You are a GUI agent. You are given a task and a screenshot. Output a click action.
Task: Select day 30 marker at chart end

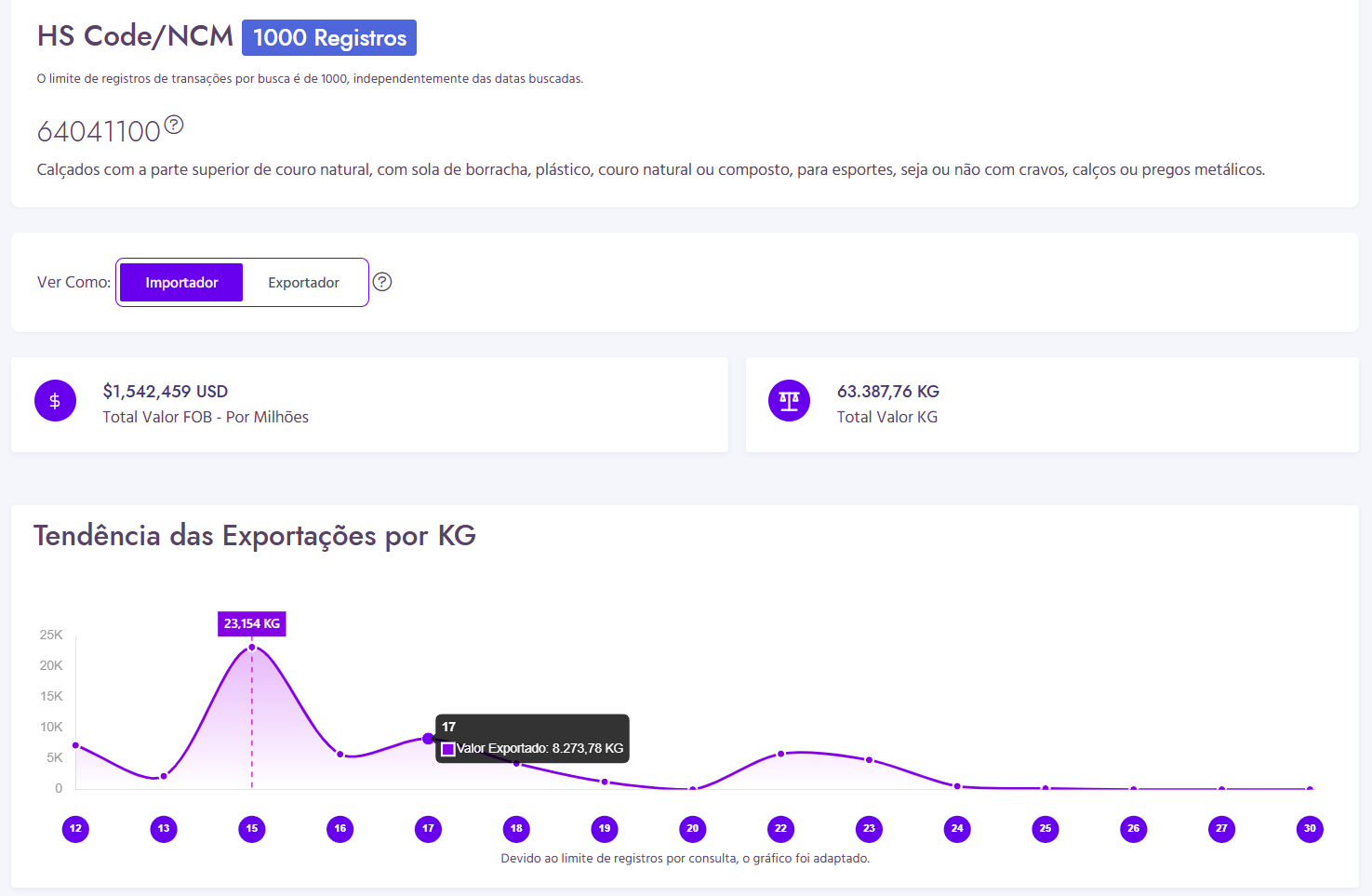[x=1310, y=828]
